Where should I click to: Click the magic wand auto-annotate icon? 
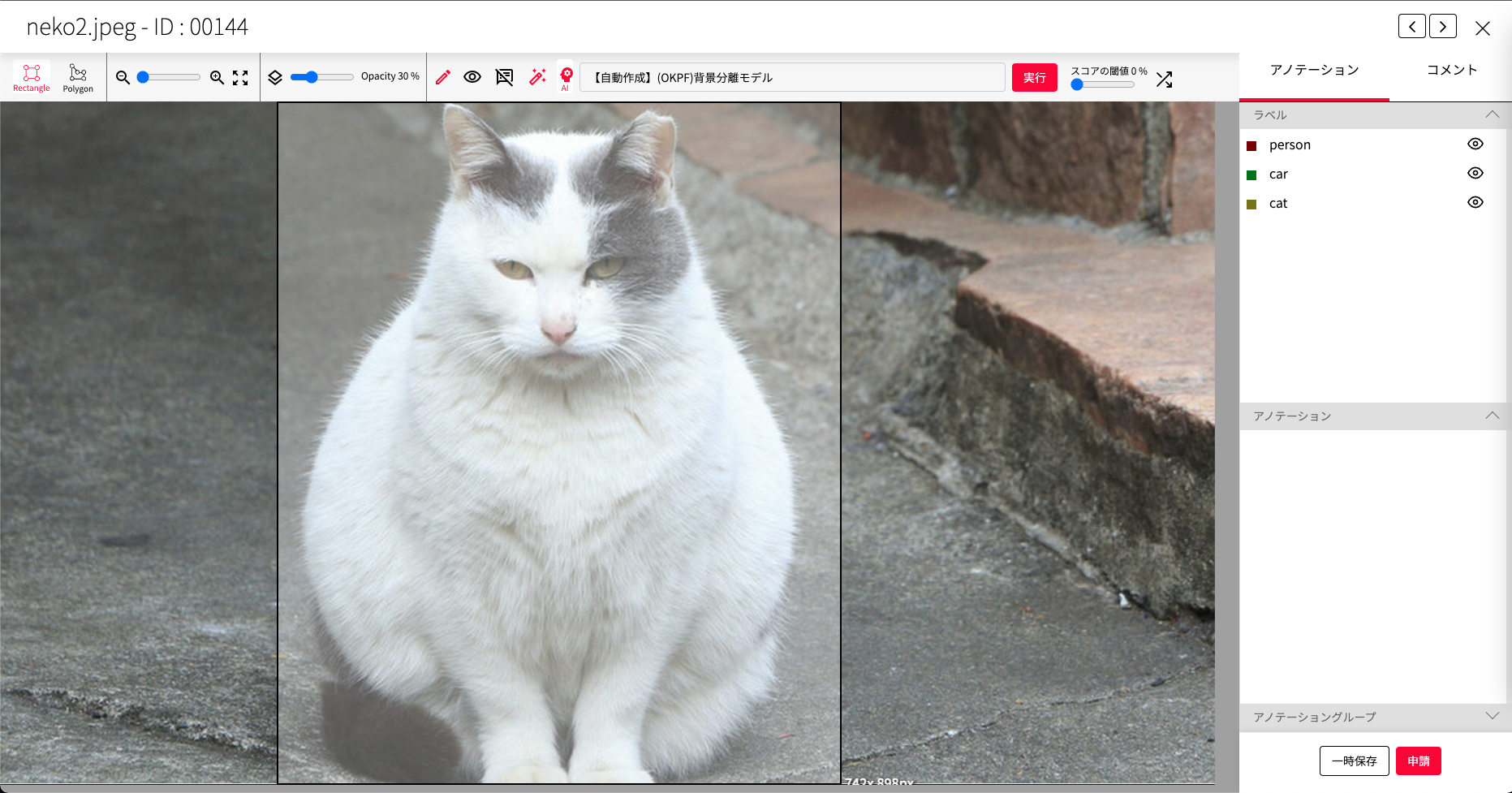pyautogui.click(x=537, y=77)
